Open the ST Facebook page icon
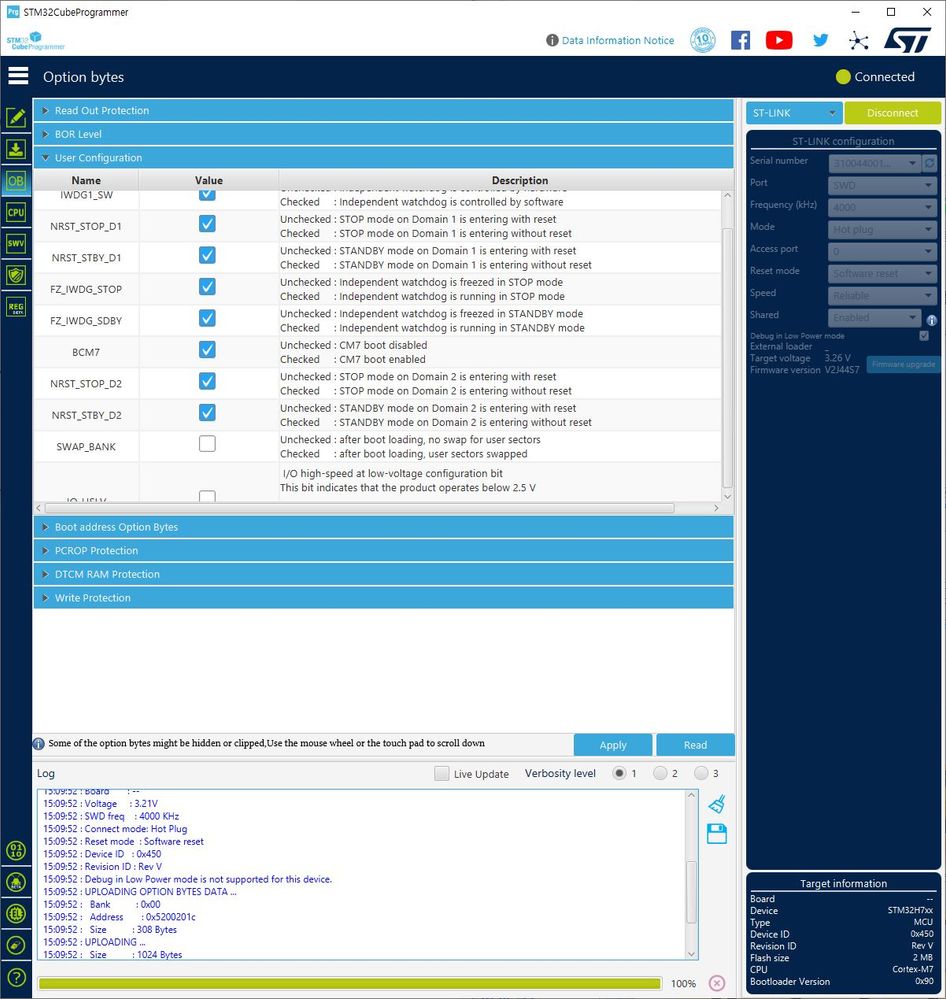The image size is (946, 999). pos(740,40)
